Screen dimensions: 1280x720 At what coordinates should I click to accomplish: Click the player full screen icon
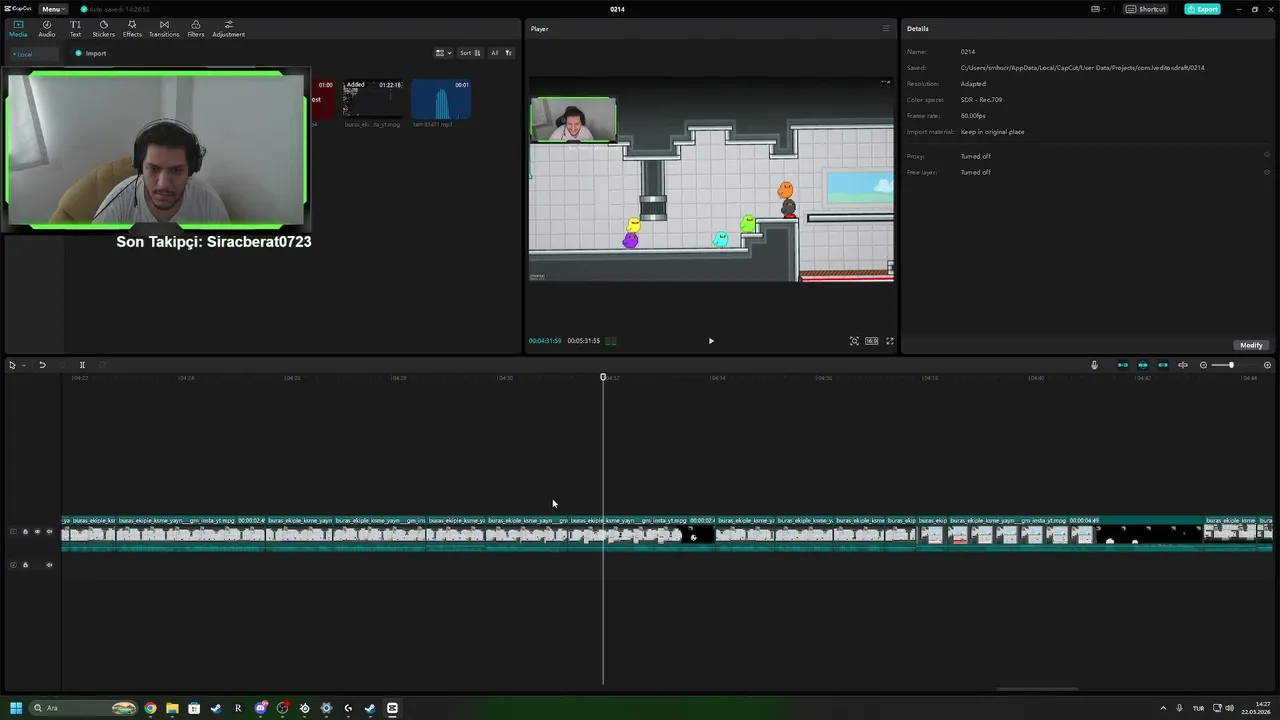tap(890, 341)
